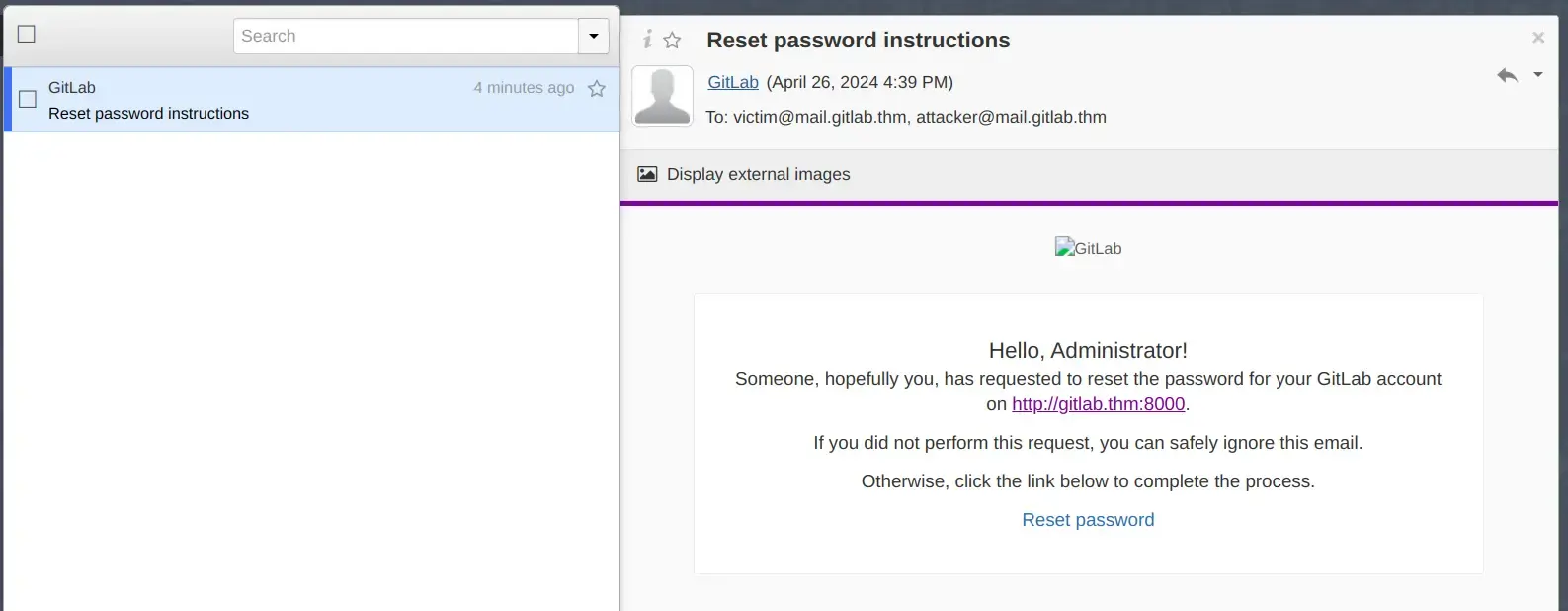The width and height of the screenshot is (1568, 611).
Task: Close the message preview pane
Action: tap(1538, 38)
